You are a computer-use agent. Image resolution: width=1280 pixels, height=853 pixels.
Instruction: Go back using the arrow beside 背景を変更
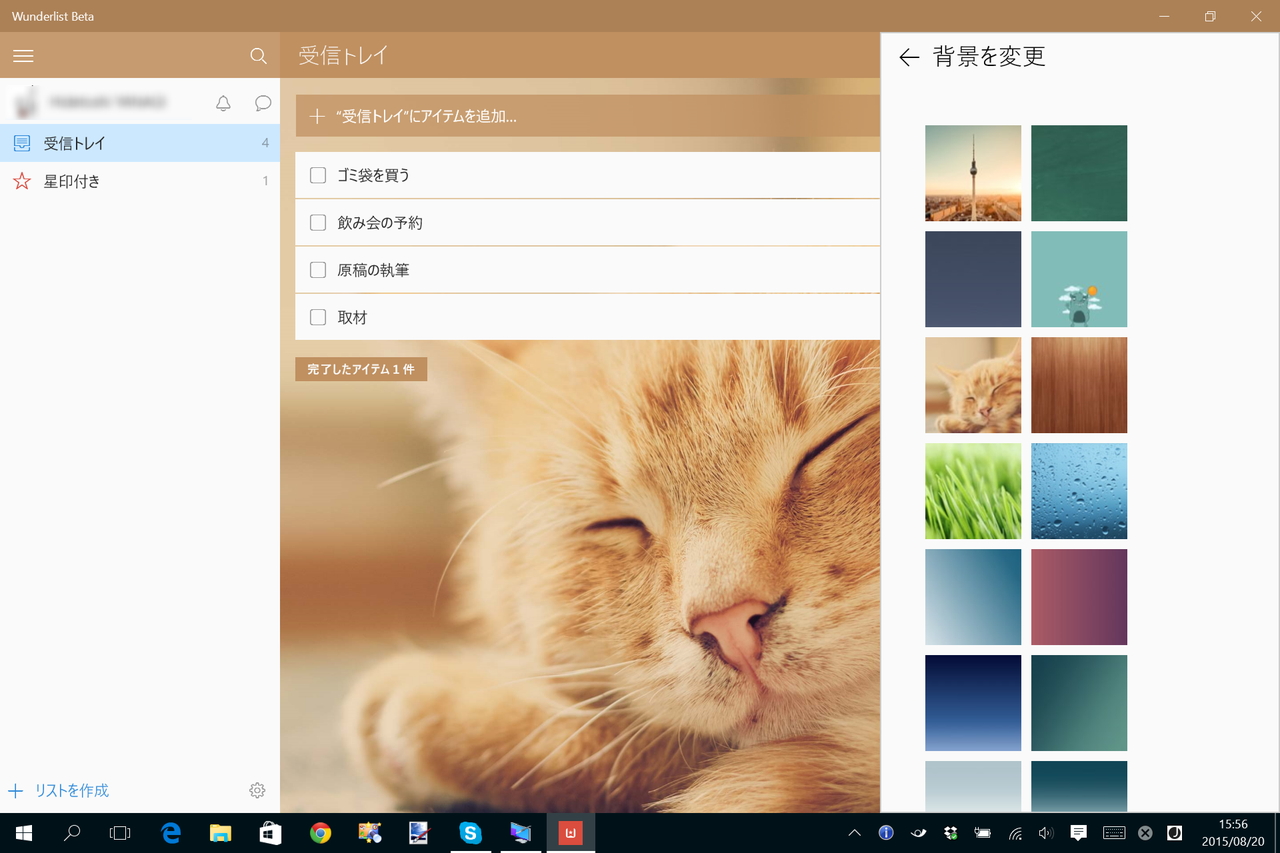point(909,57)
